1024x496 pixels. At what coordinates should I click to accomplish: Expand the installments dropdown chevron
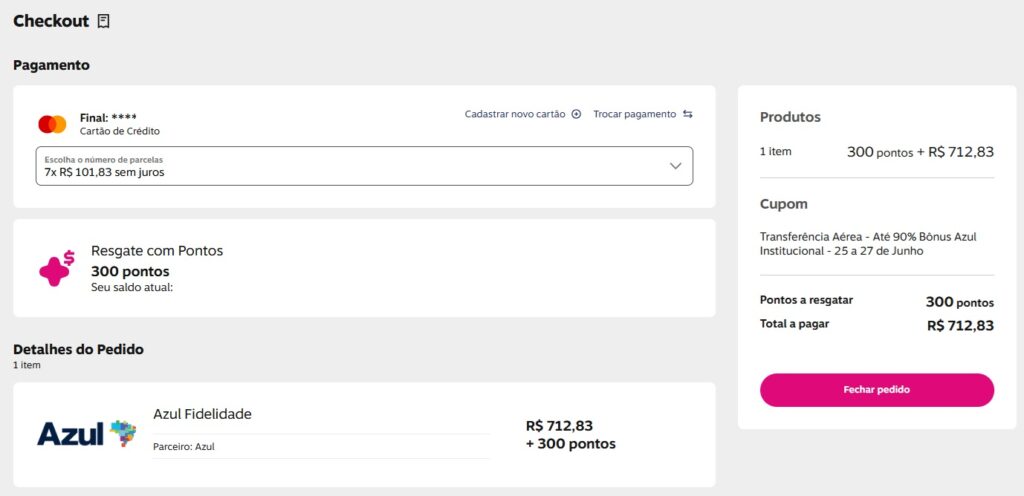coord(675,166)
